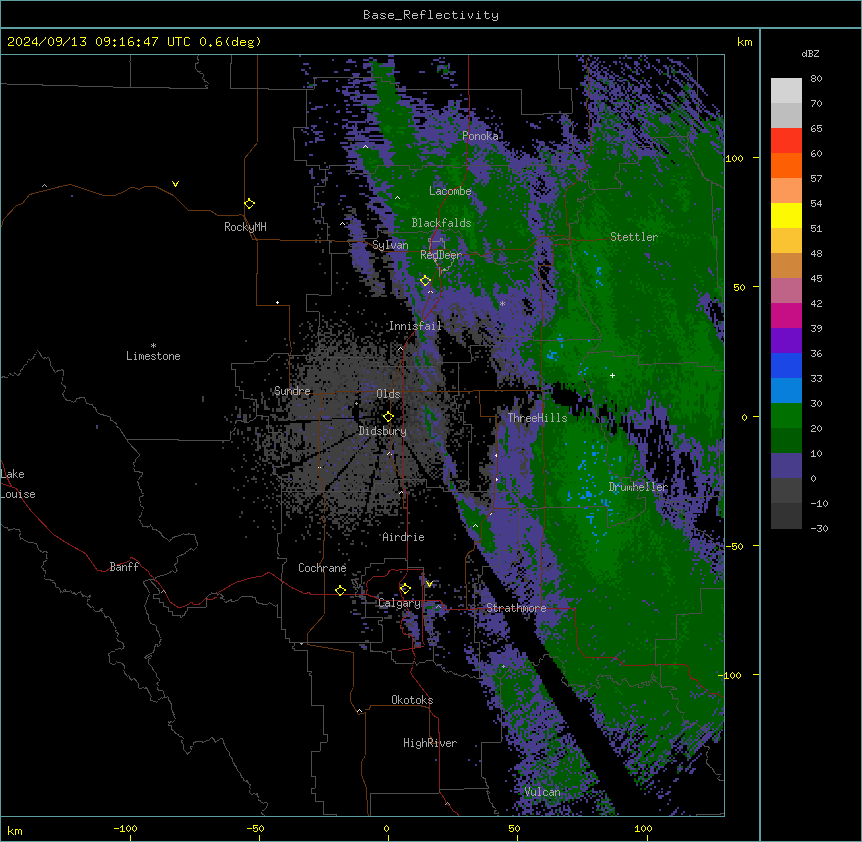Click the asterisk marker above Limestone
Image resolution: width=862 pixels, height=842 pixels.
pos(153,346)
